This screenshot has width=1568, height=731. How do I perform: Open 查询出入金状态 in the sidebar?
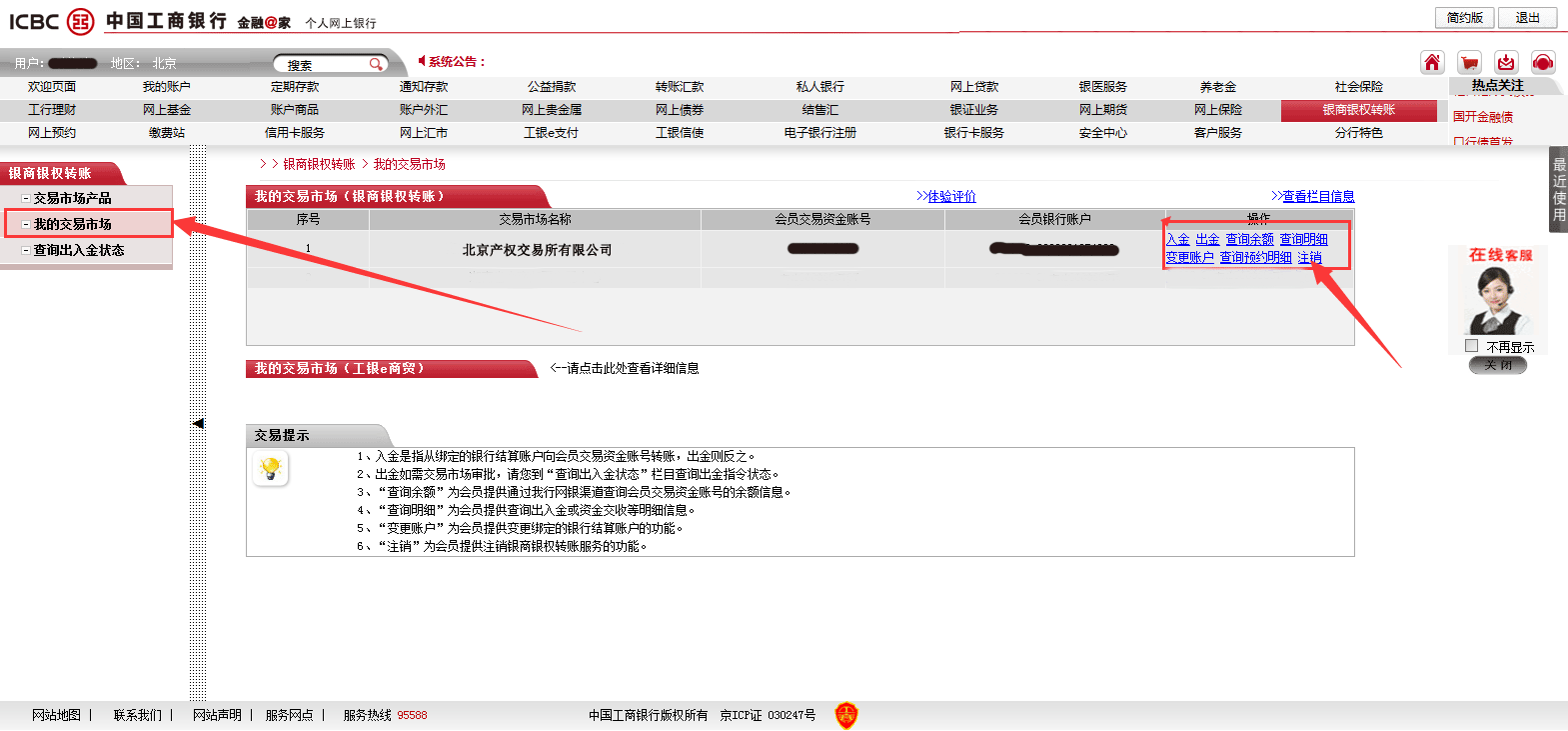(x=79, y=250)
